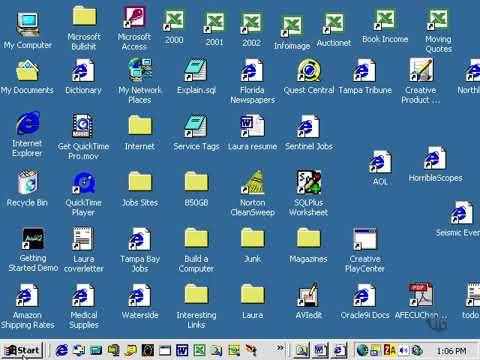The image size is (480, 360).
Task: Launch the Microsoft Access shortcut
Action: [134, 17]
